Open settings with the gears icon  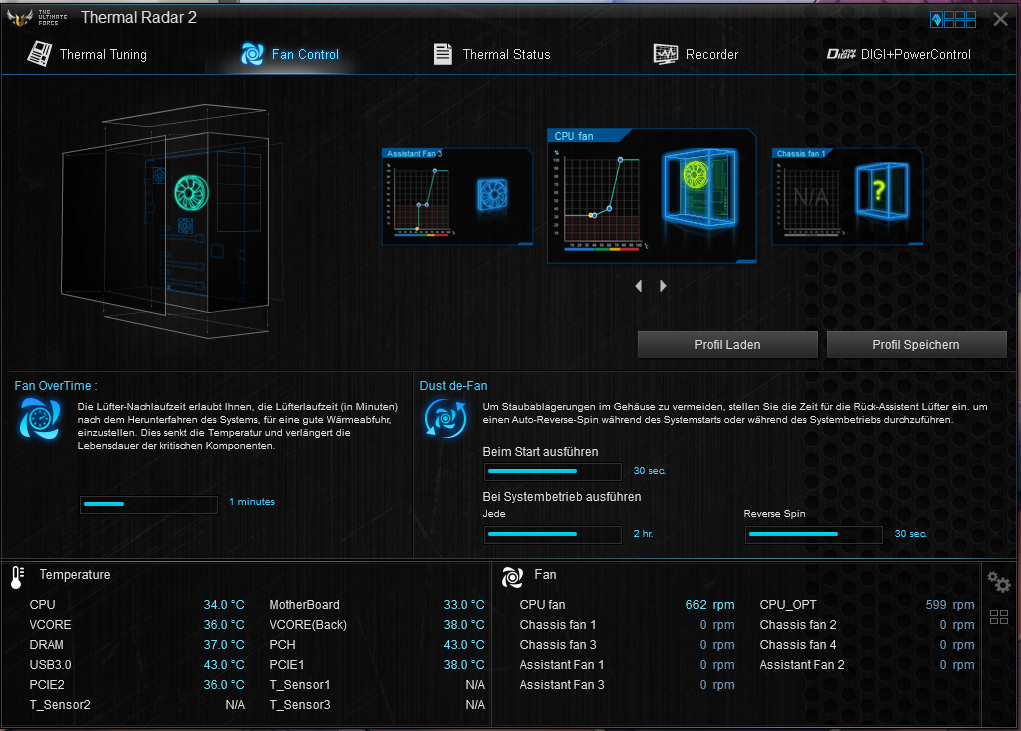point(998,581)
